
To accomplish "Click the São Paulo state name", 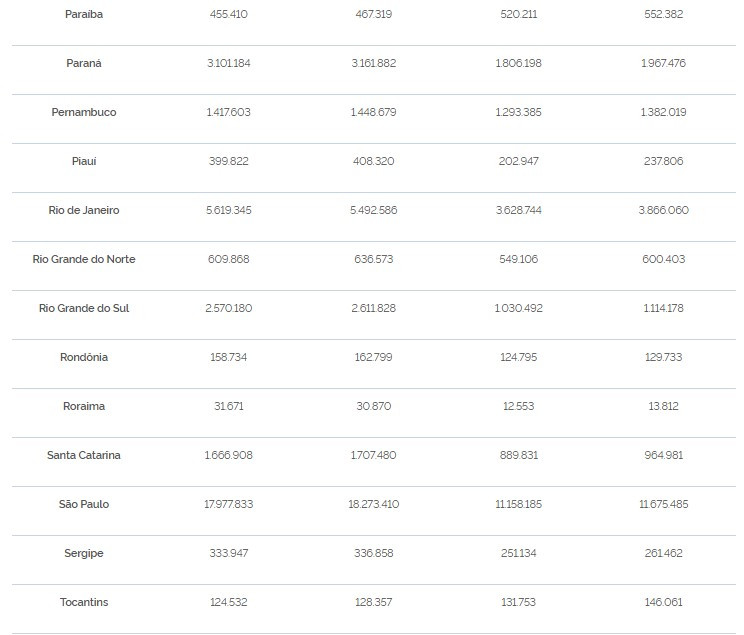I will (x=84, y=504).
